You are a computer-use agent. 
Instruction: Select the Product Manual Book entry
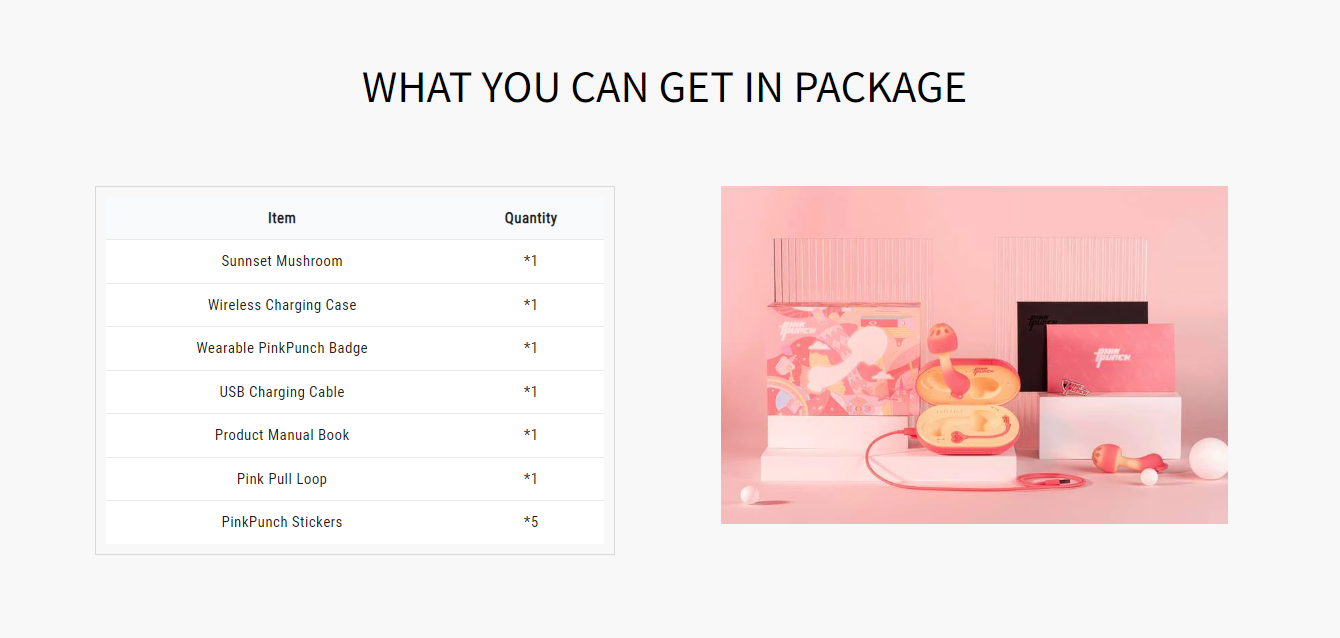point(282,435)
